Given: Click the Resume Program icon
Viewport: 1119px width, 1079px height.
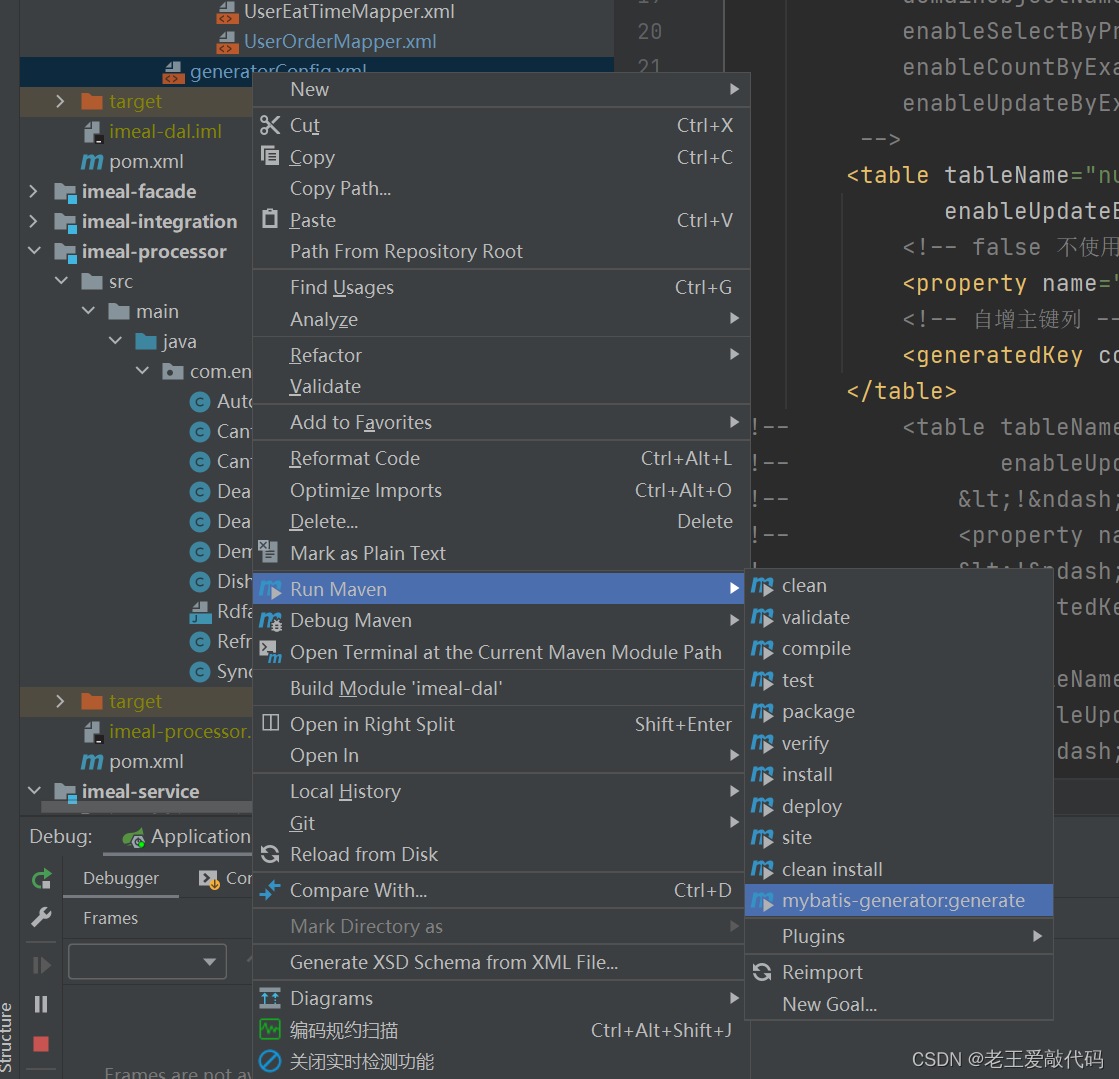Looking at the screenshot, I should point(41,966).
